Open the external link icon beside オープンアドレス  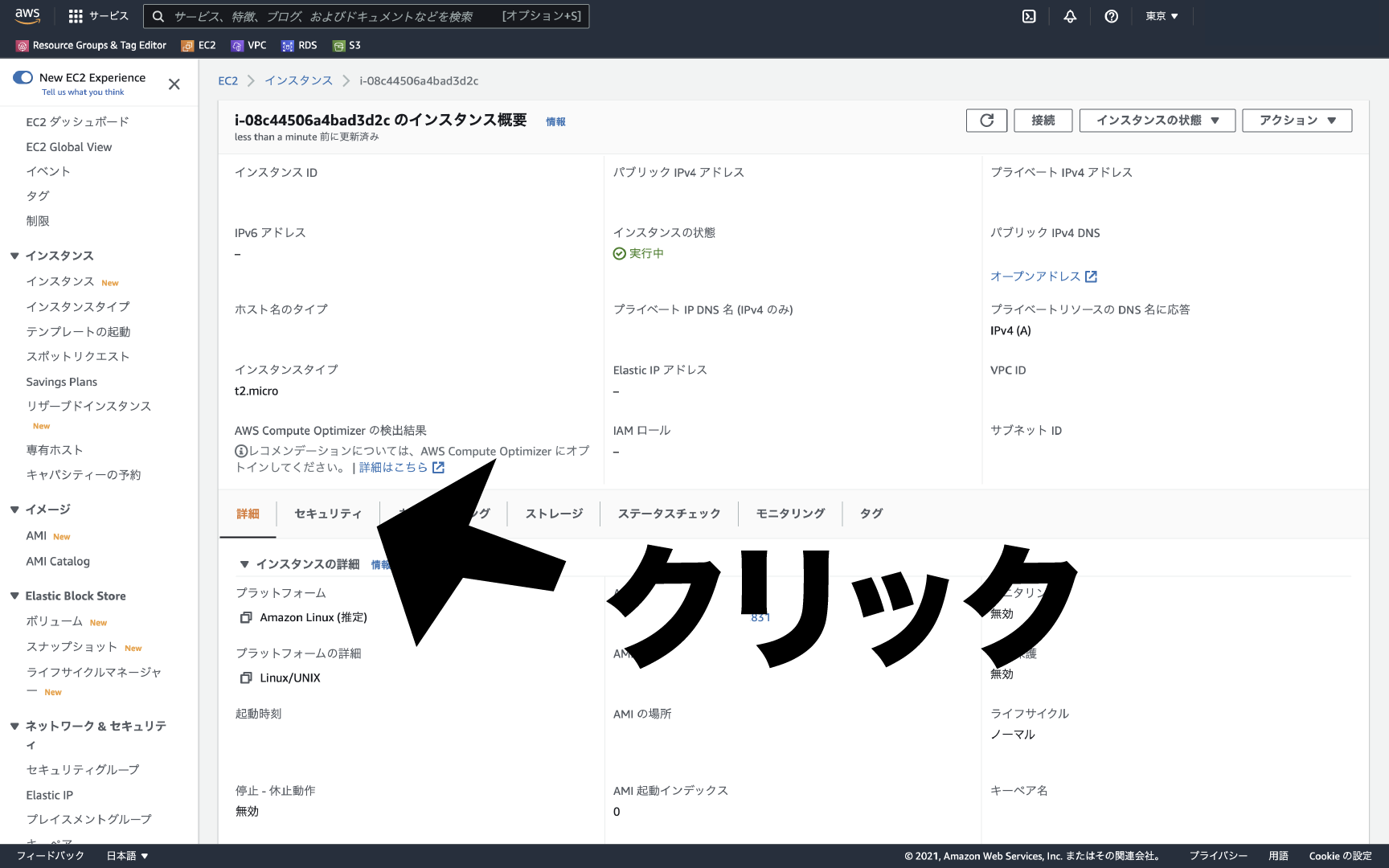tap(1091, 276)
